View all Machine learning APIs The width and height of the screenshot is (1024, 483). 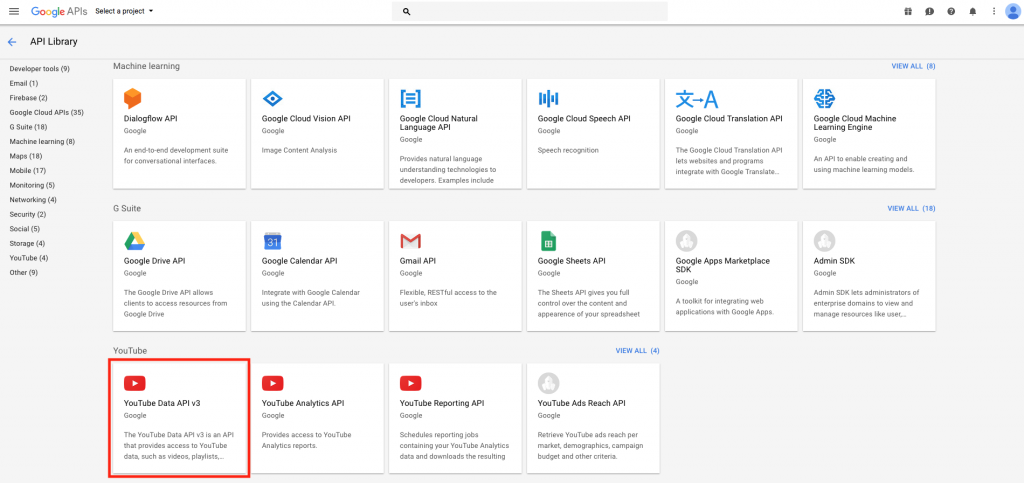[913, 66]
